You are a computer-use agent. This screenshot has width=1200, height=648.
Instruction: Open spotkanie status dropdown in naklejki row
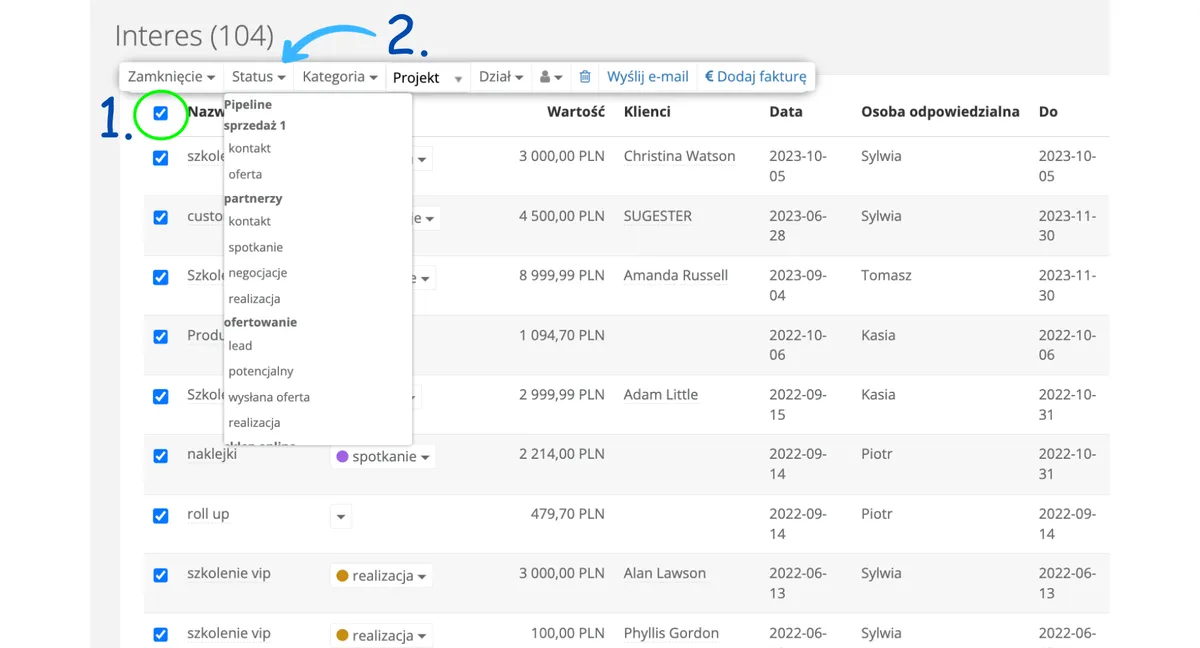click(x=383, y=457)
